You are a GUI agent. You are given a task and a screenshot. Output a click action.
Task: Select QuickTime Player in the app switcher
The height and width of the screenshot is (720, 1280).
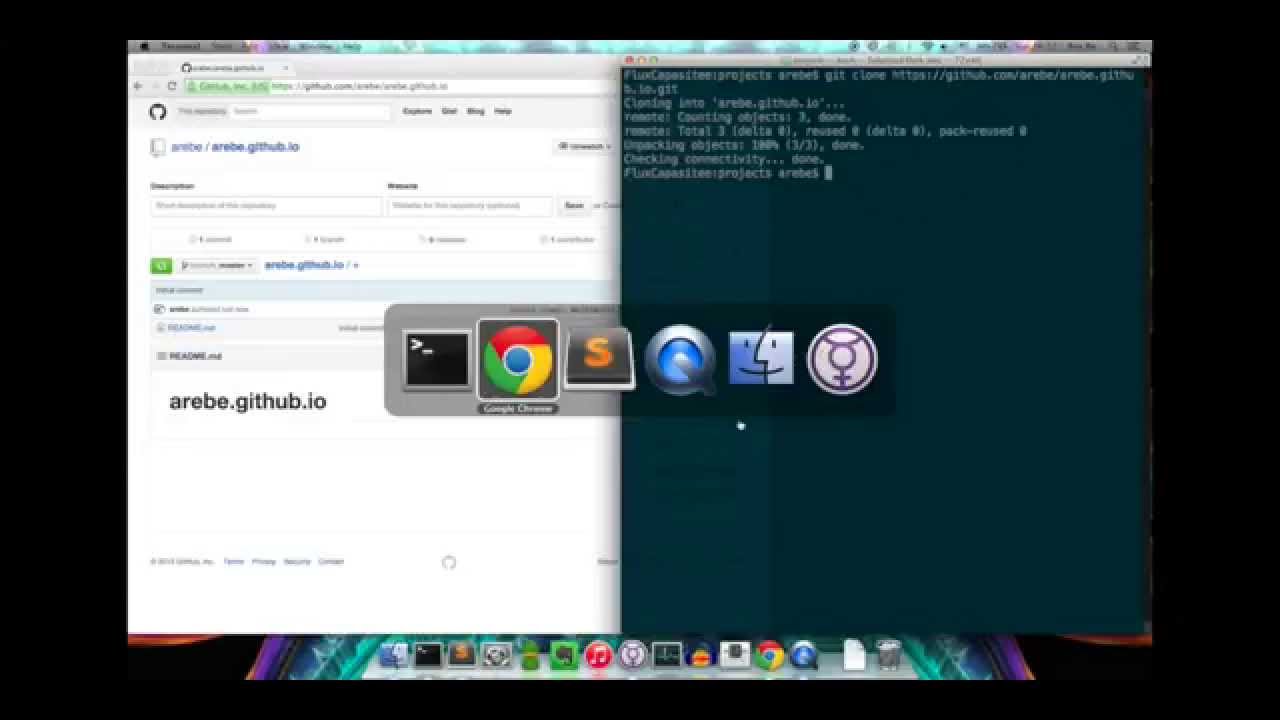pyautogui.click(x=680, y=359)
